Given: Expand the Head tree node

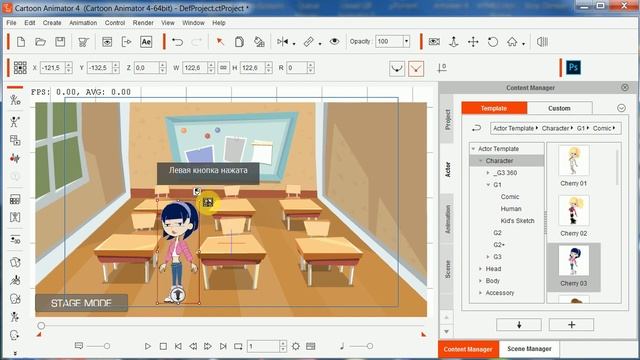Looking at the screenshot, I should tap(480, 269).
